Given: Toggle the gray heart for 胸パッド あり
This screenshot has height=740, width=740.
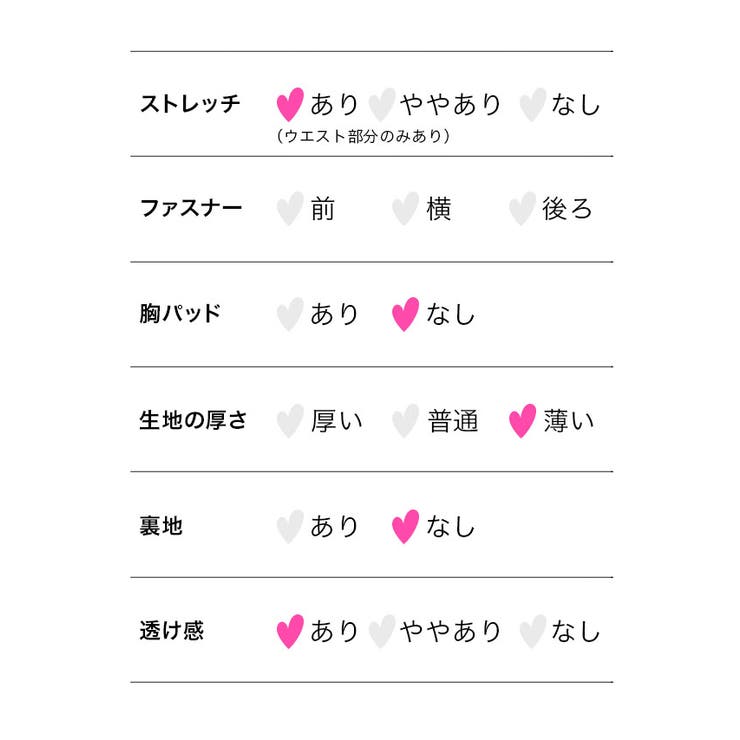Looking at the screenshot, I should [290, 314].
